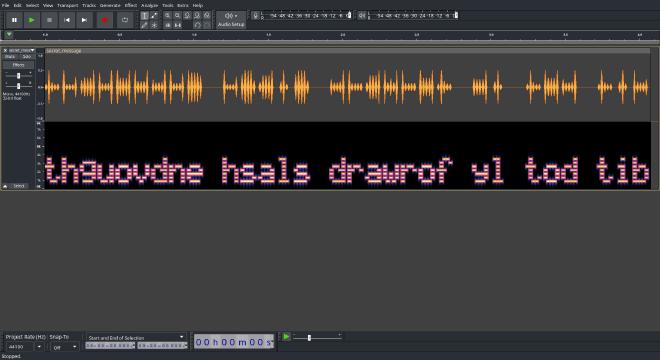
Task: Click the waveform display area
Action: tap(348, 88)
